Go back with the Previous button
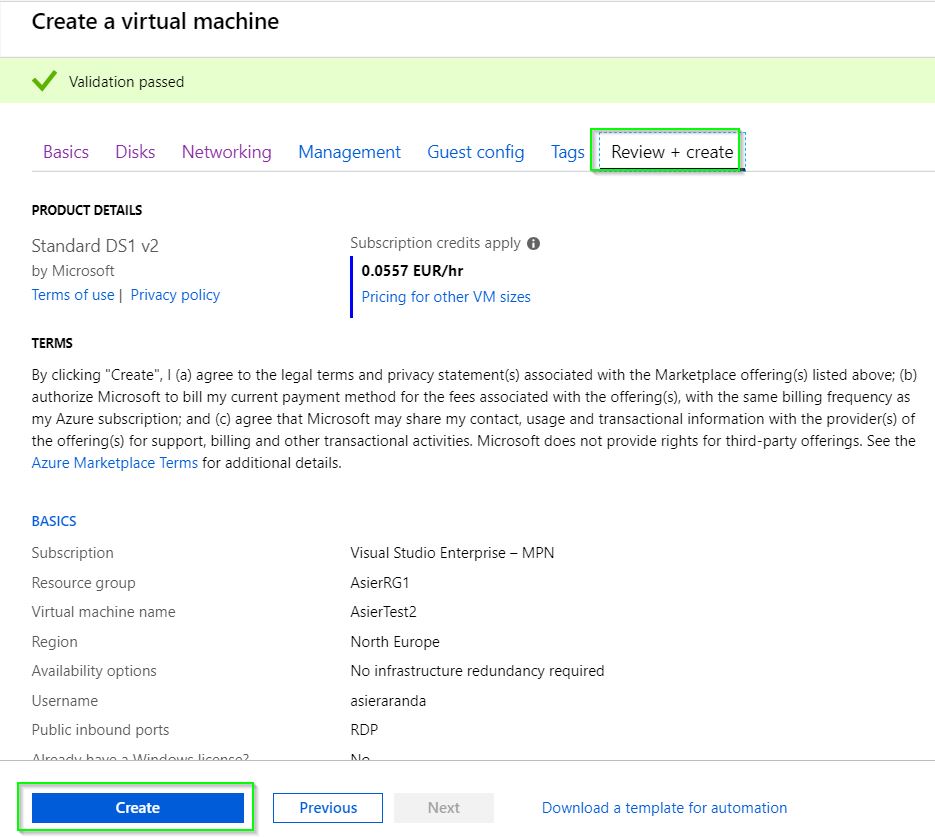Image resolution: width=935 pixels, height=837 pixels. pyautogui.click(x=328, y=808)
